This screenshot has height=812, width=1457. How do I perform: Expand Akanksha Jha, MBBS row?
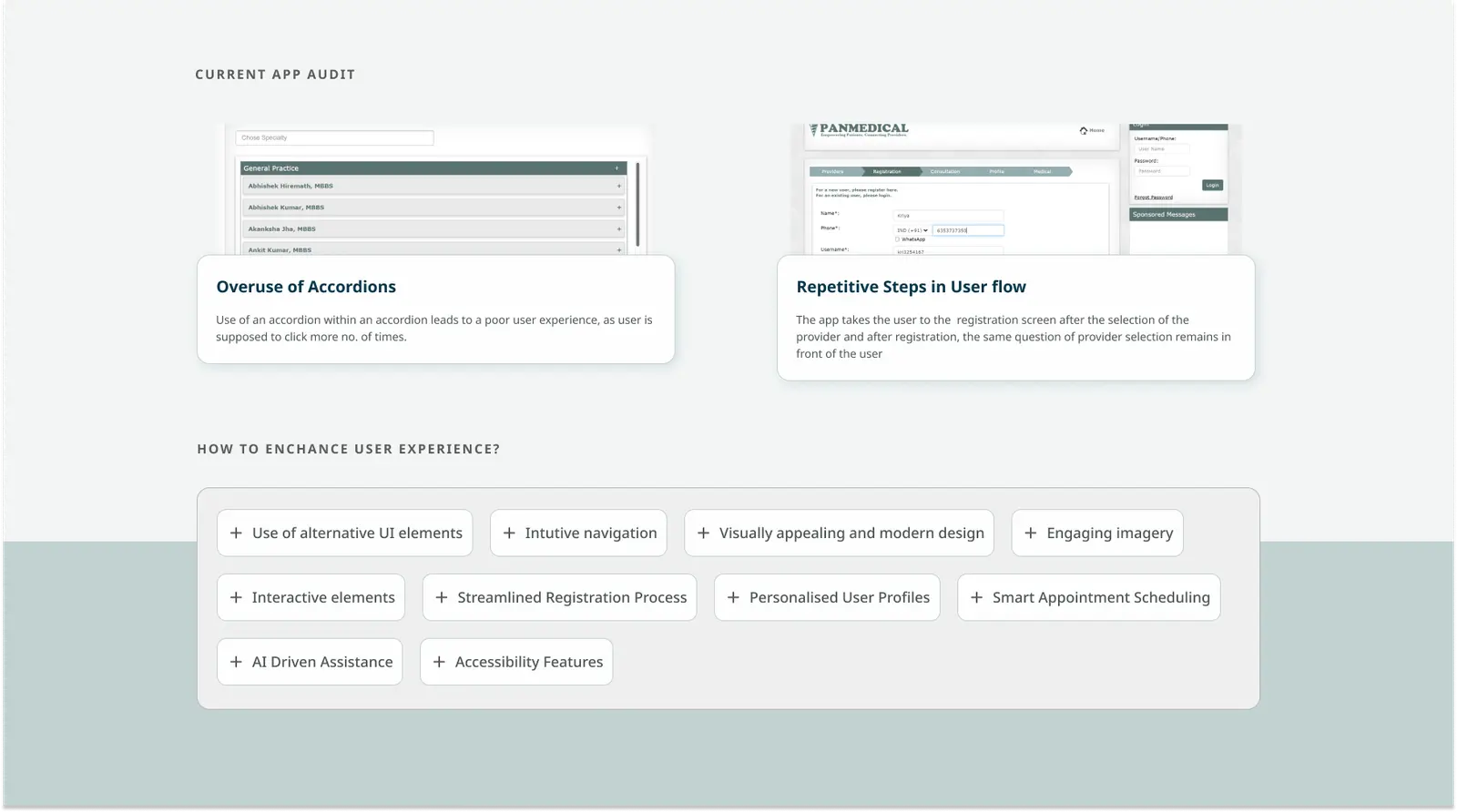point(434,229)
